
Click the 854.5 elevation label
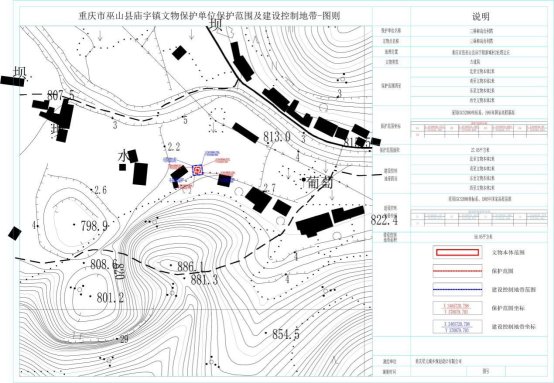click(x=286, y=334)
